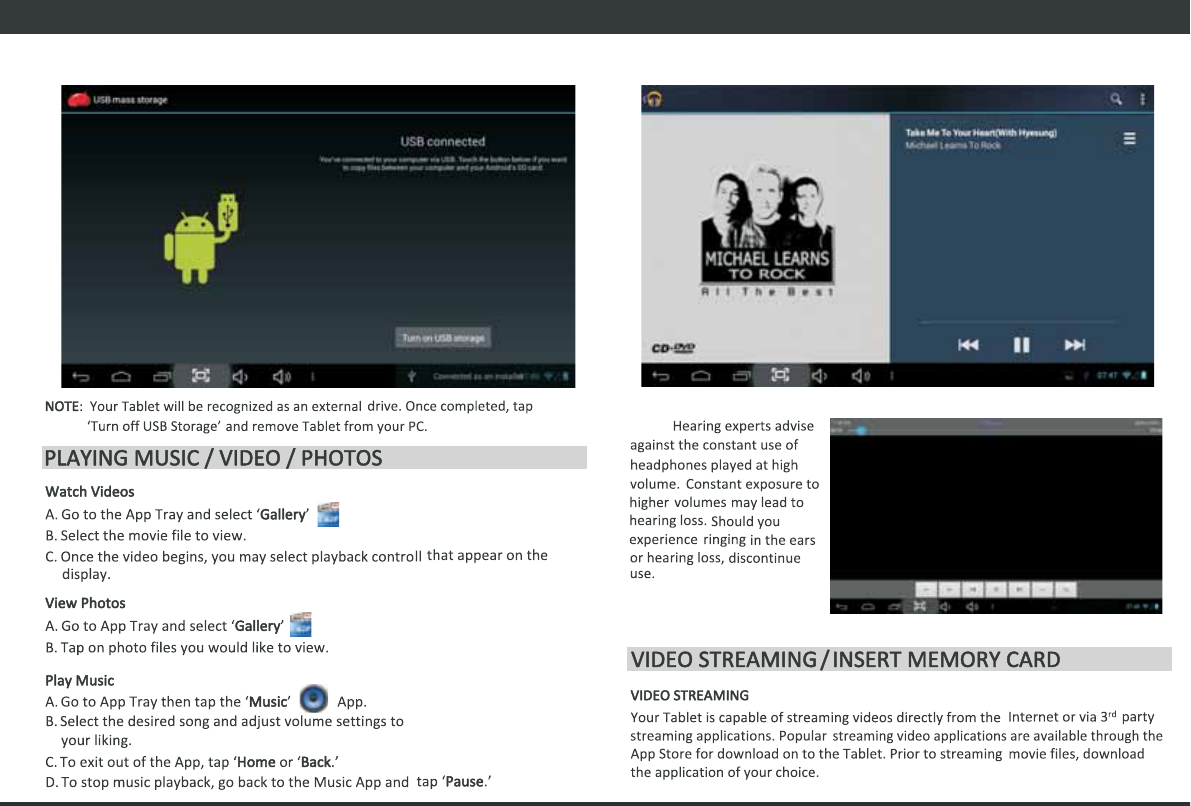Open recent apps in the USB screenshot nav bar
The image size is (1191, 806).
click(x=162, y=376)
